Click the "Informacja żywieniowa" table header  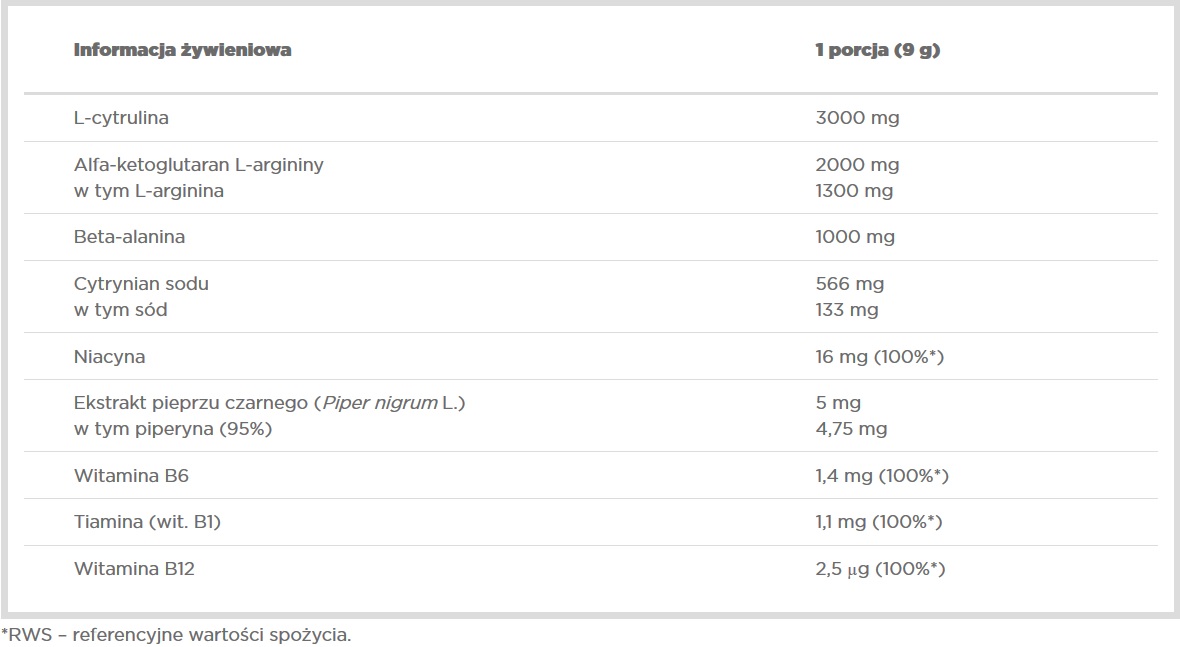point(182,50)
